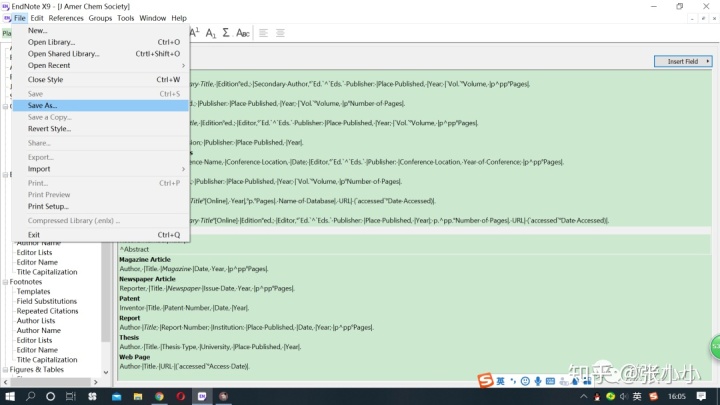Viewport: 720px width, 405px height.
Task: Click the Sigma symbol font icon
Action: pos(226,33)
